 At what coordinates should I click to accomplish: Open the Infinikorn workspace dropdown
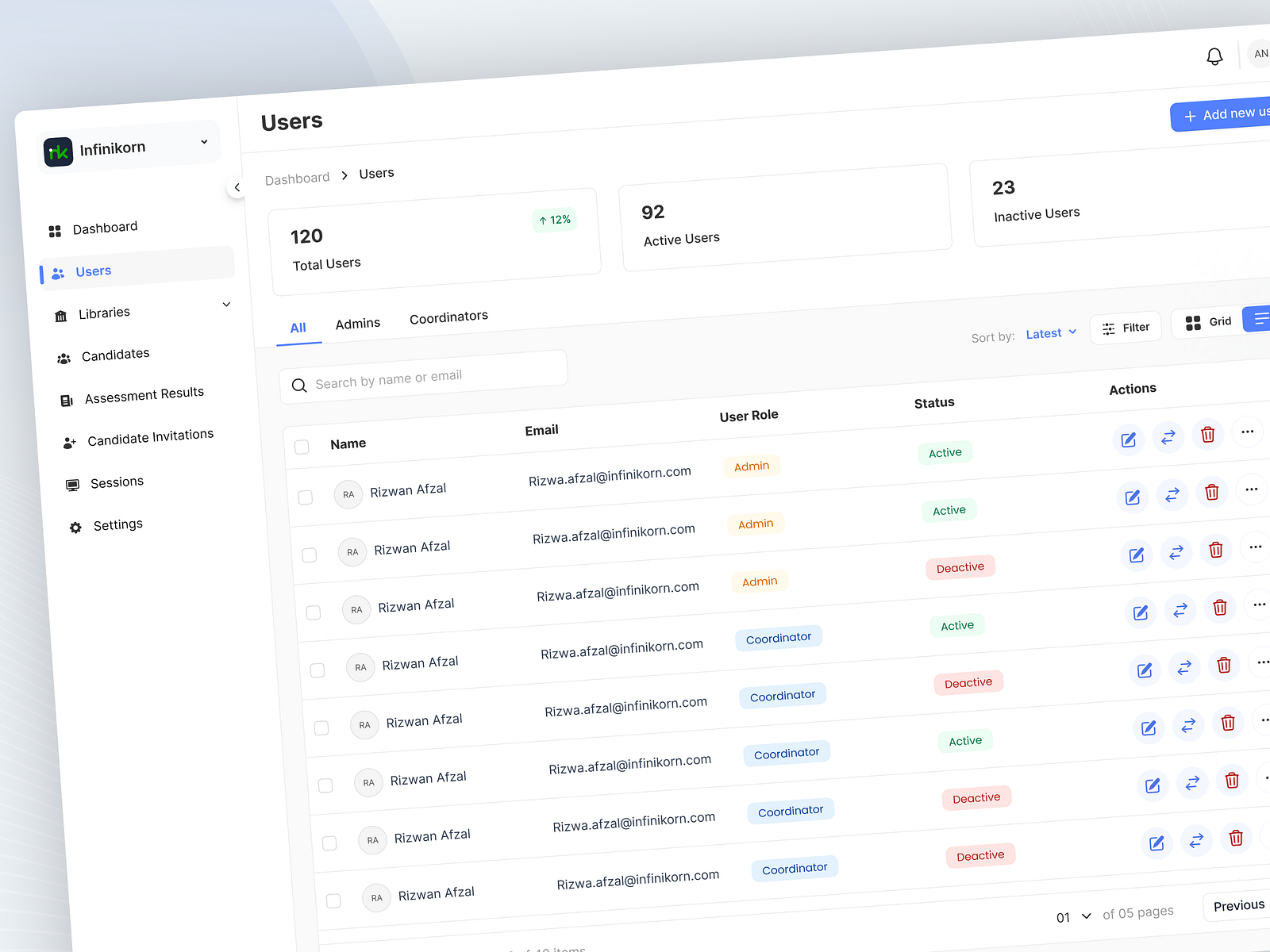point(204,142)
